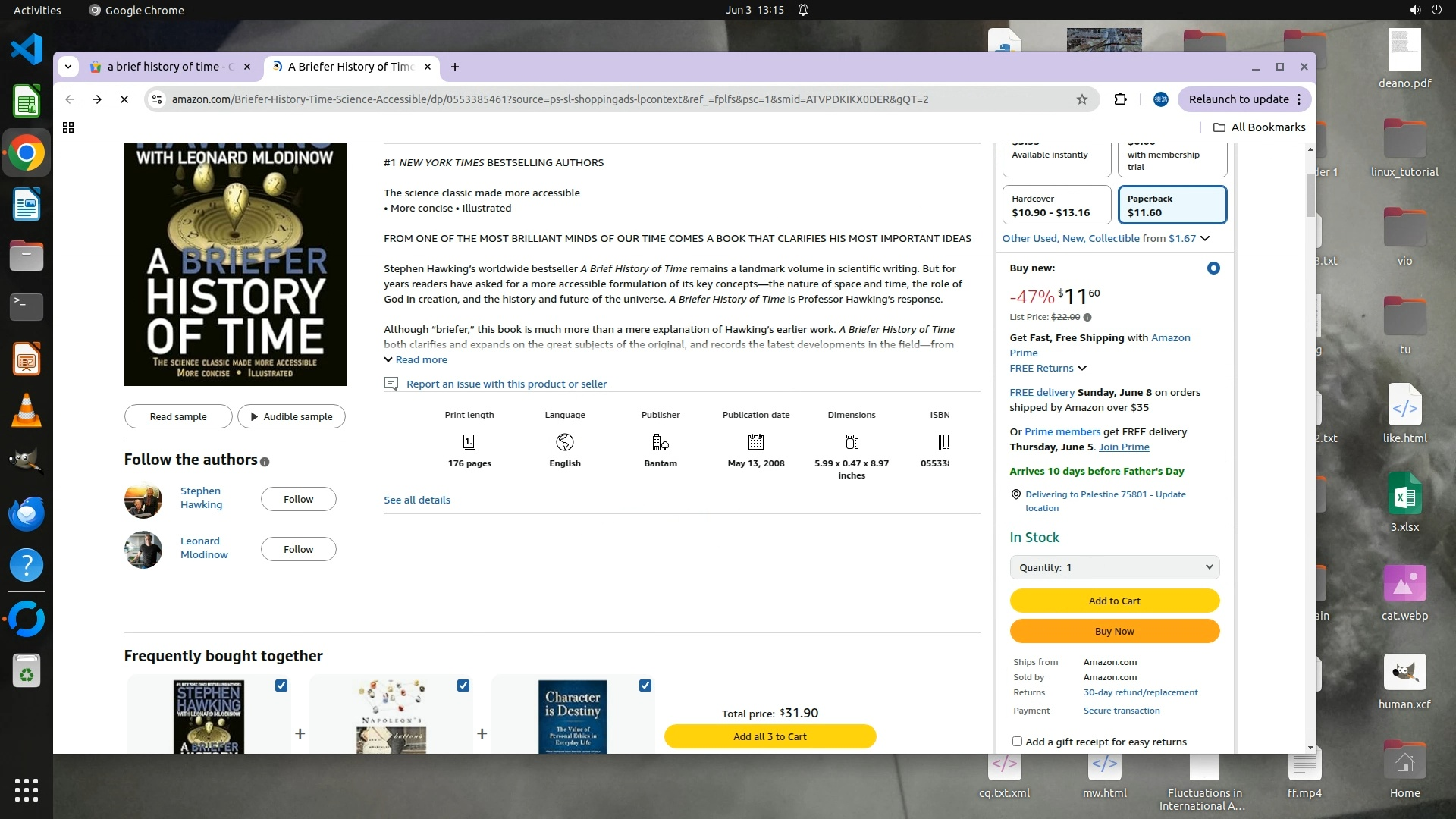Open the apps grid icon in the bookmarks bar
Viewport: 1456px width, 819px height.
(x=68, y=127)
